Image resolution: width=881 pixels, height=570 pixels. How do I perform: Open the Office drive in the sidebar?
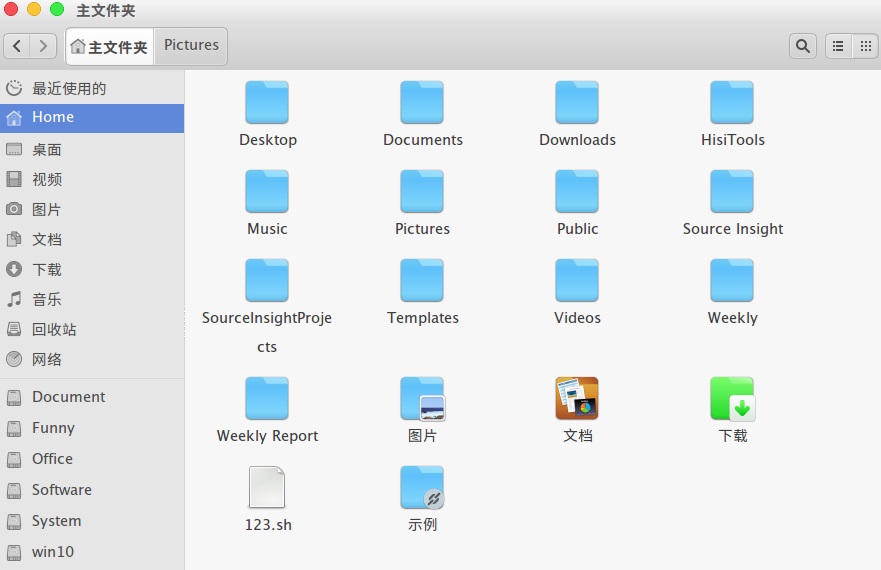click(x=92, y=459)
